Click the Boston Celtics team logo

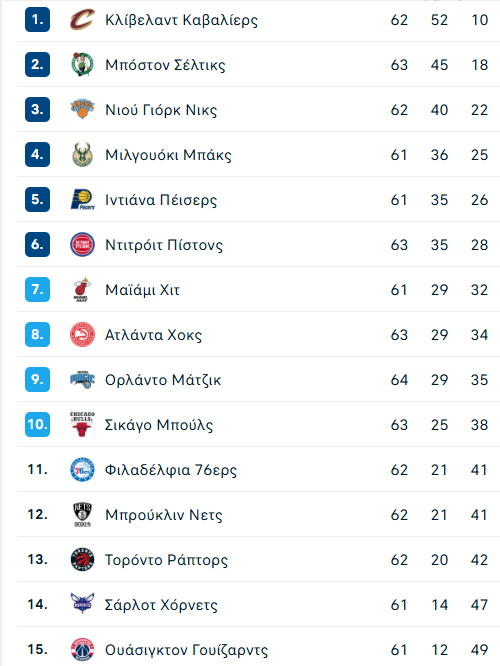pyautogui.click(x=82, y=65)
